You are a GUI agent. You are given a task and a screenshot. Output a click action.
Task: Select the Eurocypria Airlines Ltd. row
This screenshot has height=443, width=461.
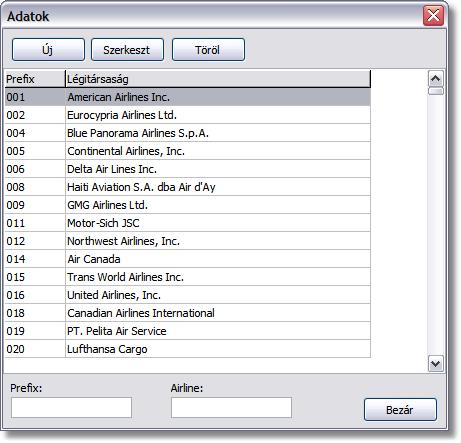point(188,115)
